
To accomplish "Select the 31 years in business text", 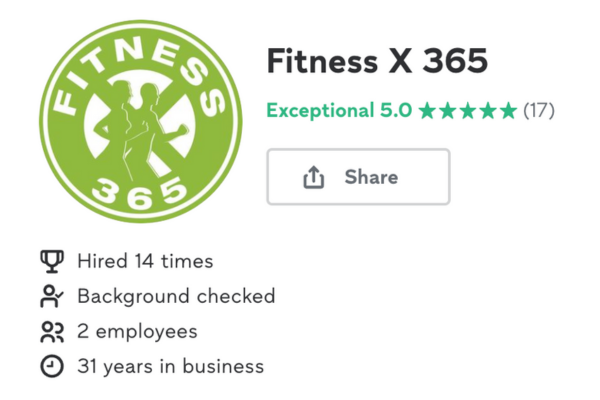I will pos(171,366).
